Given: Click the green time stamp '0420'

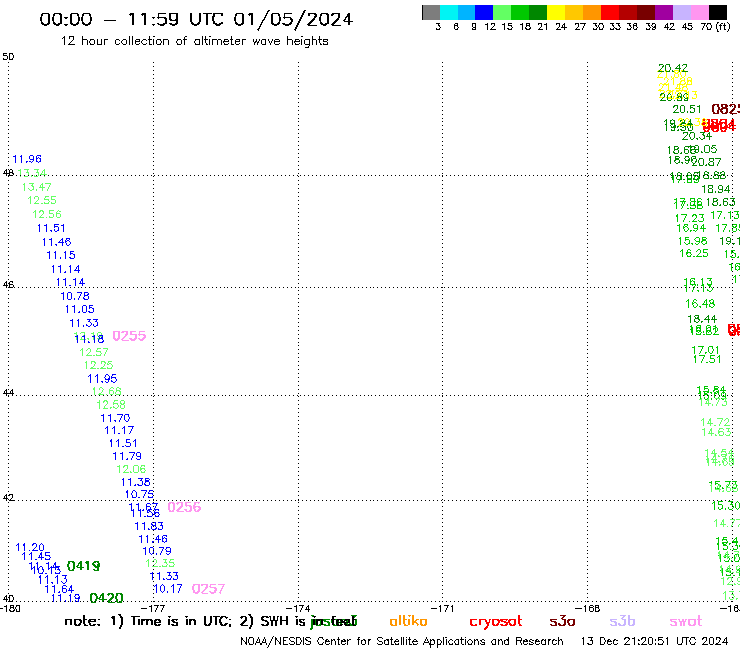Looking at the screenshot, I should [106, 598].
